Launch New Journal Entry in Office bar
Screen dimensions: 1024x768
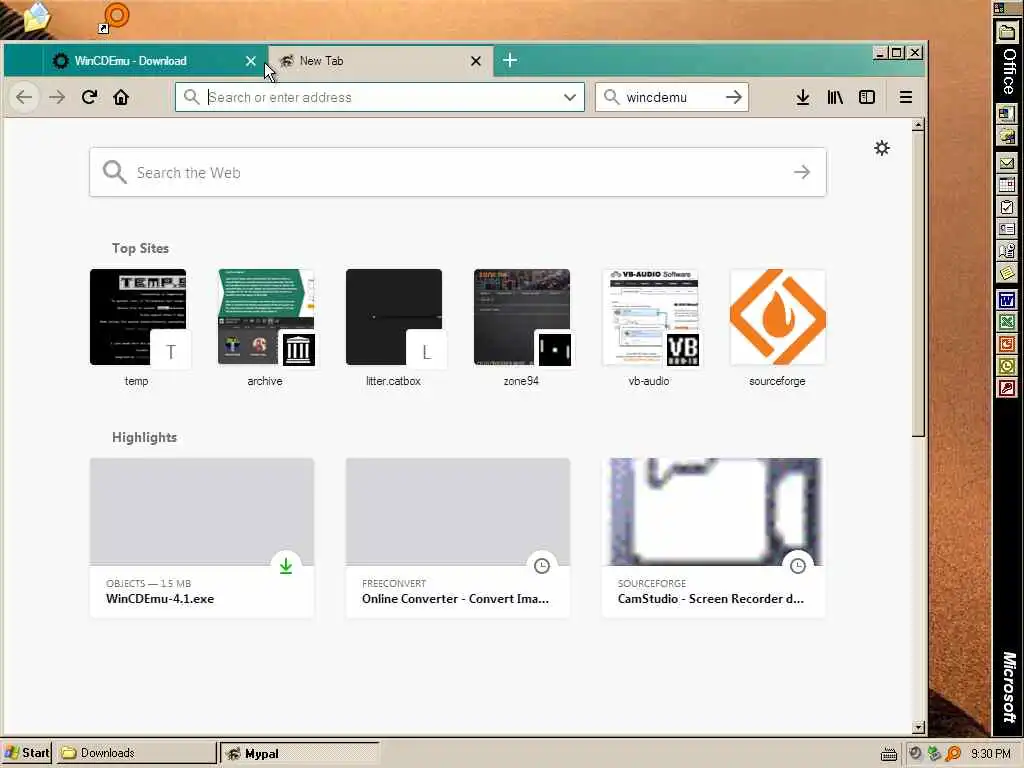pos(1007,251)
